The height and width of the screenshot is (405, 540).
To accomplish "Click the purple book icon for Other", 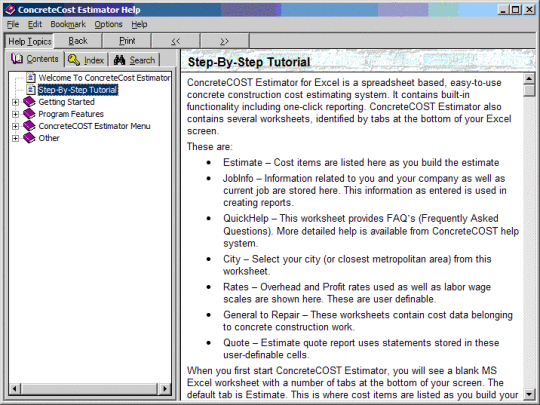I will pyautogui.click(x=29, y=138).
